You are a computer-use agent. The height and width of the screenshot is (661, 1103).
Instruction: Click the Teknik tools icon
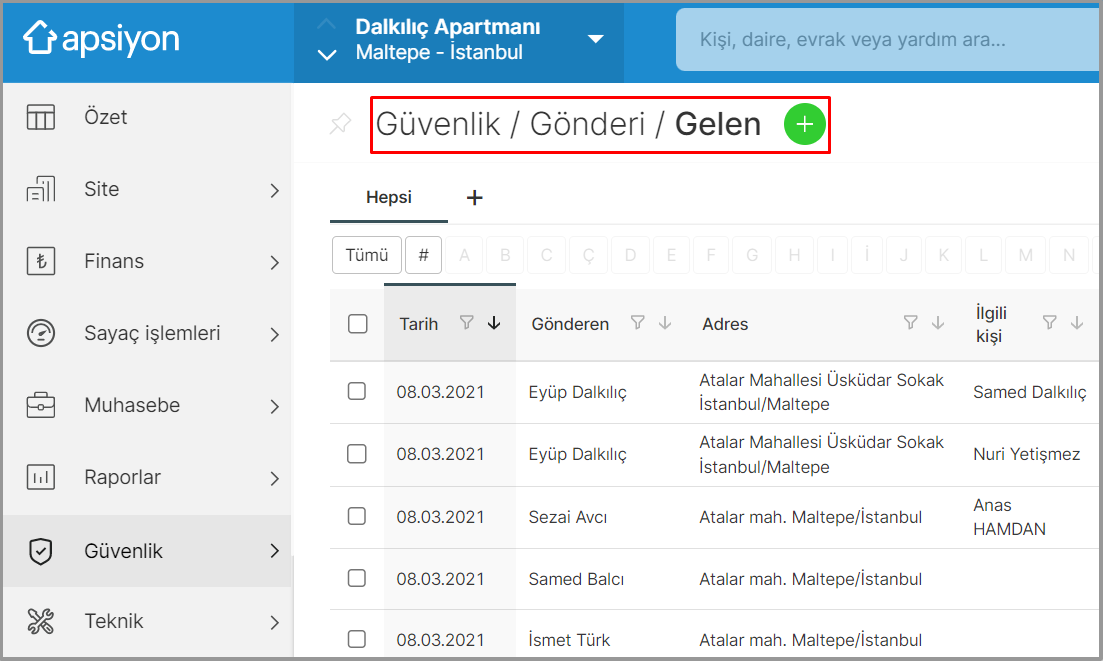(41, 621)
